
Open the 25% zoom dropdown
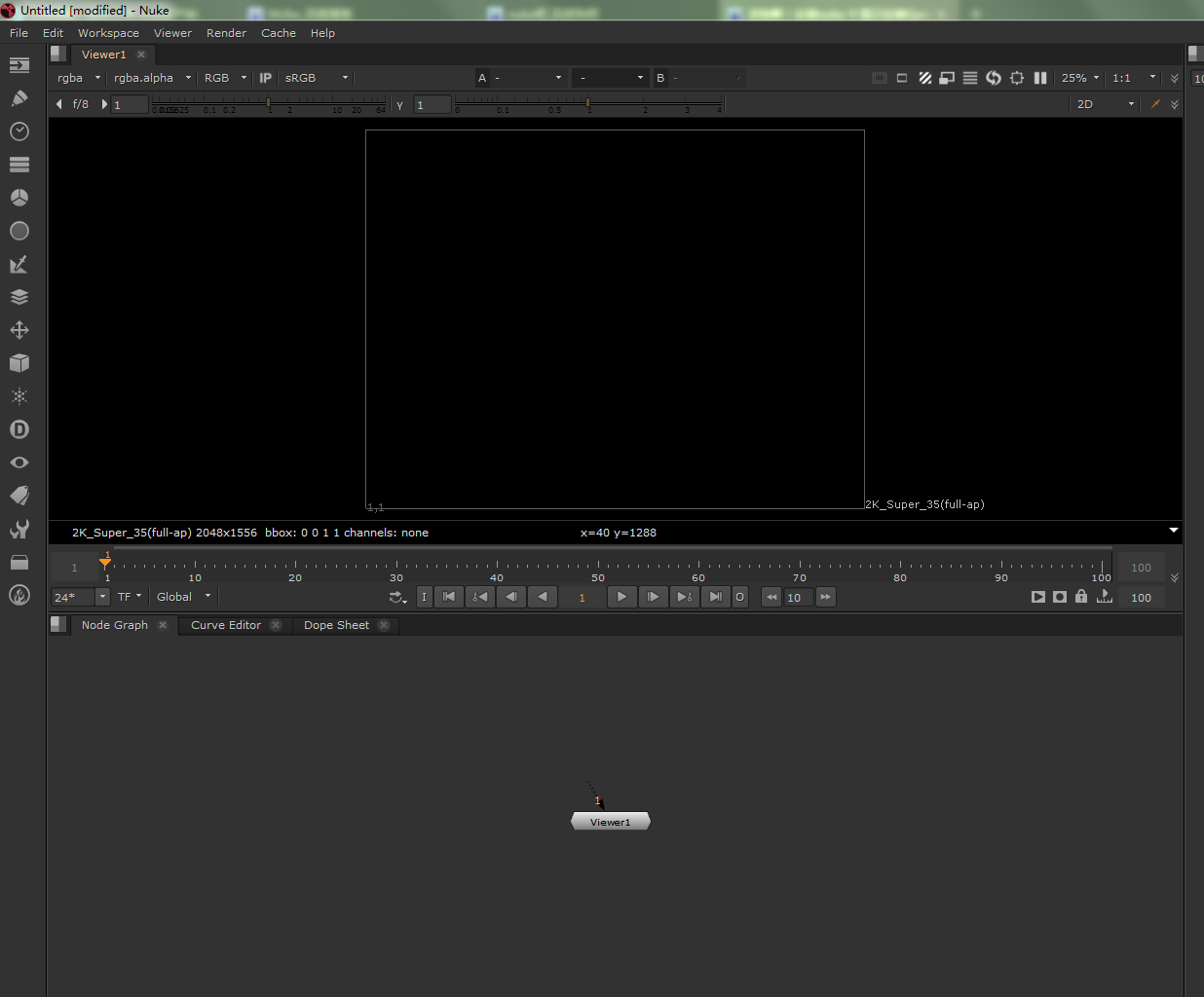pyautogui.click(x=1080, y=78)
